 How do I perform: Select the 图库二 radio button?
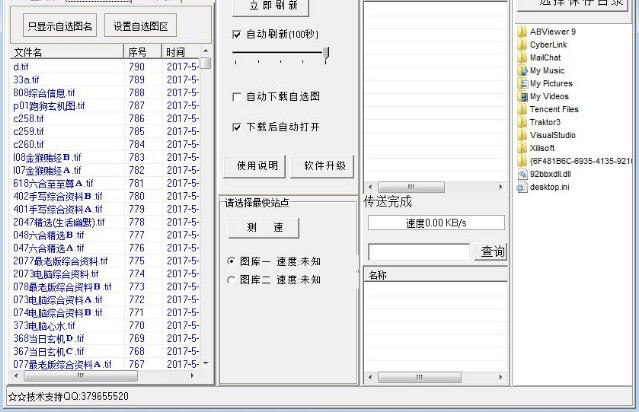[x=231, y=280]
